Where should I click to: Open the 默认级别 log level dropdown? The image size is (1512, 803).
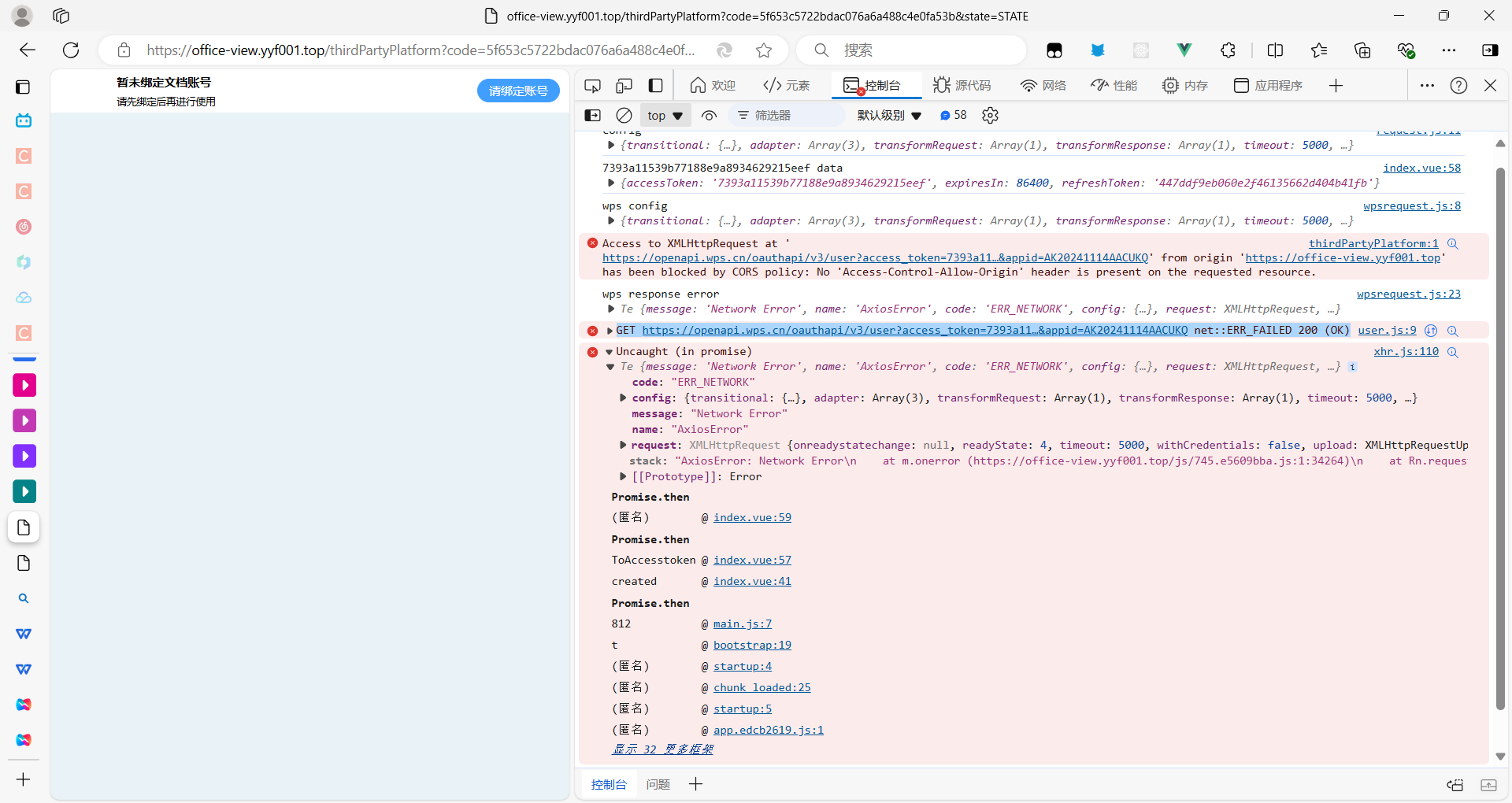pos(889,116)
